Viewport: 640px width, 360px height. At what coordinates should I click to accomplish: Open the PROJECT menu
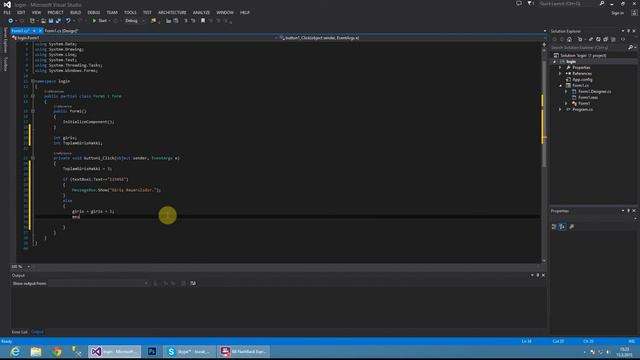click(56, 13)
